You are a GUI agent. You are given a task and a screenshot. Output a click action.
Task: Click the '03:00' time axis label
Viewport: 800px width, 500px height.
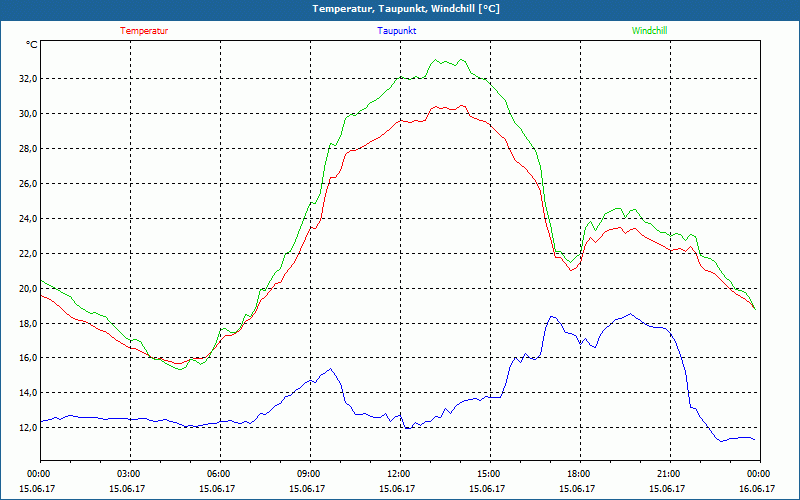click(x=130, y=474)
